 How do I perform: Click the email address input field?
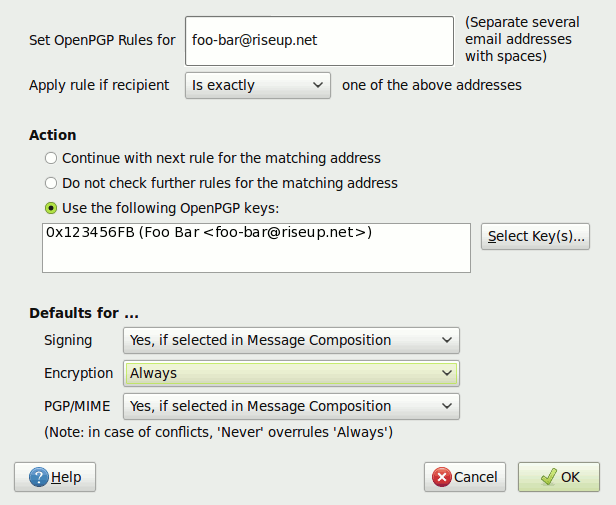click(x=319, y=40)
